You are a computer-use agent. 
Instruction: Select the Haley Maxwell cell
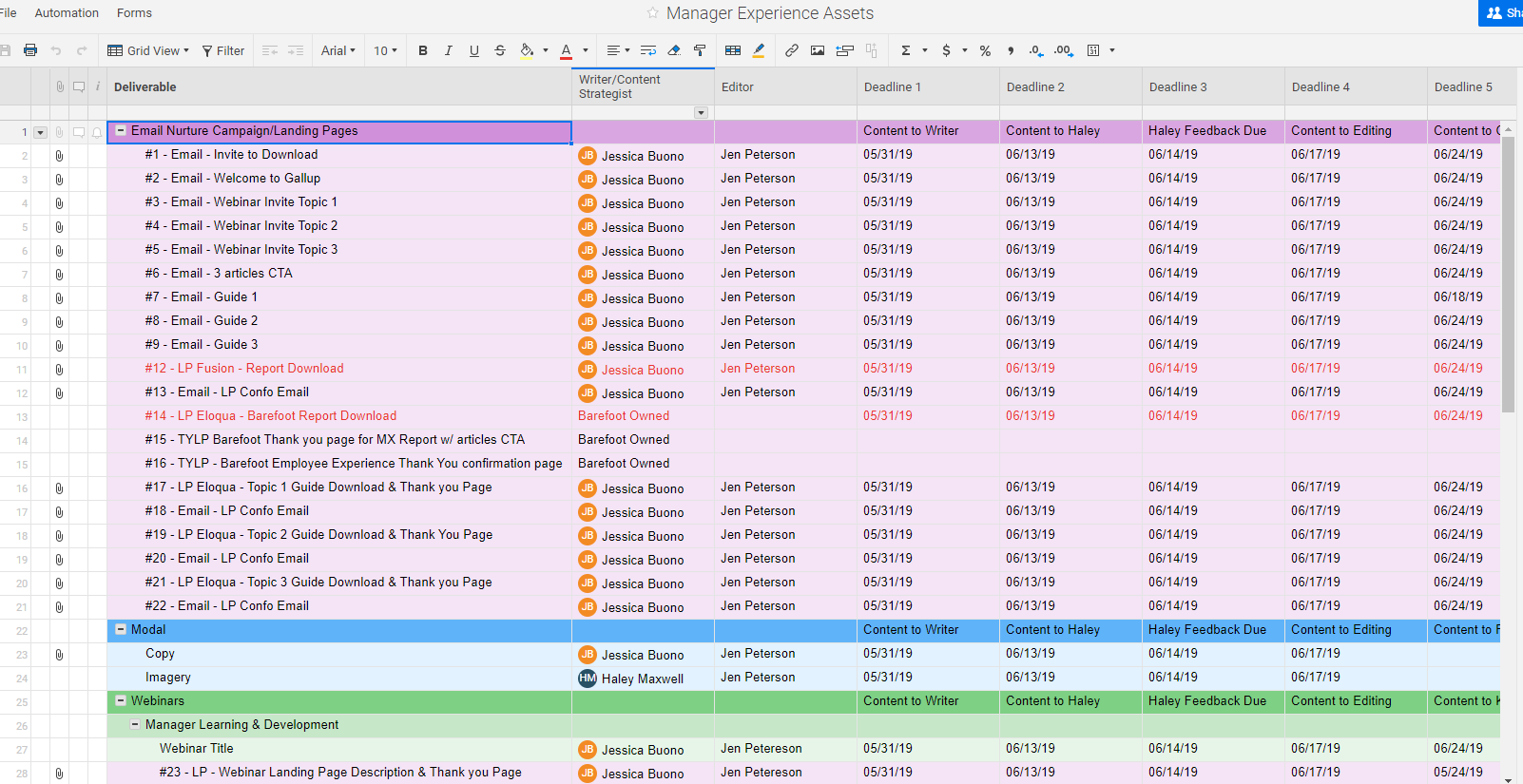coord(643,679)
